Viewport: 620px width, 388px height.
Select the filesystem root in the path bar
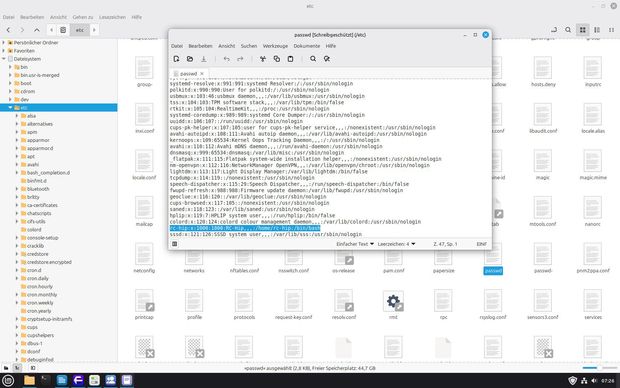[63, 30]
